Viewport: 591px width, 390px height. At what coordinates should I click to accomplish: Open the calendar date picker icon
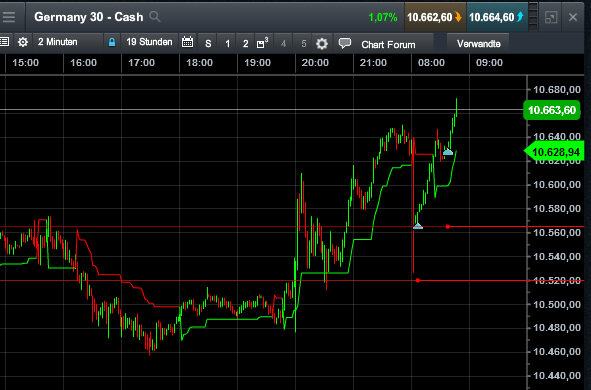tap(187, 42)
